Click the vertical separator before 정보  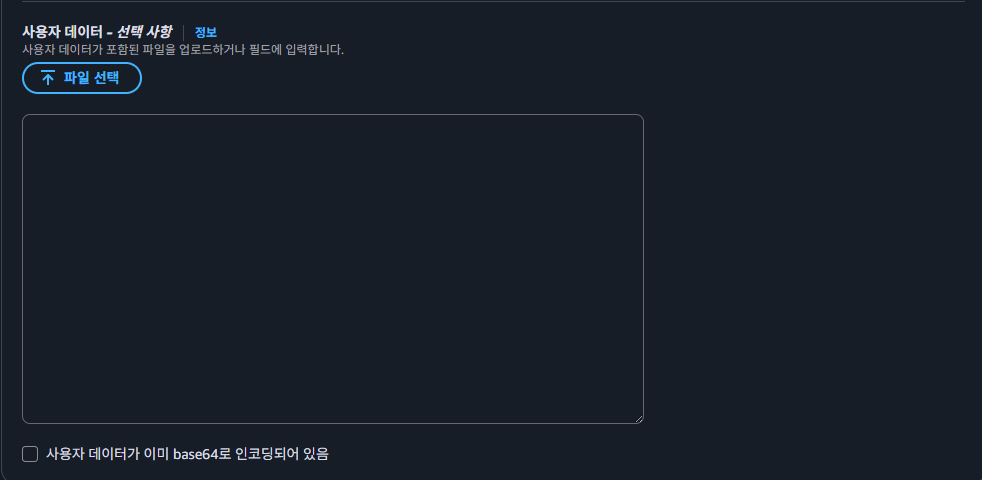click(x=184, y=32)
